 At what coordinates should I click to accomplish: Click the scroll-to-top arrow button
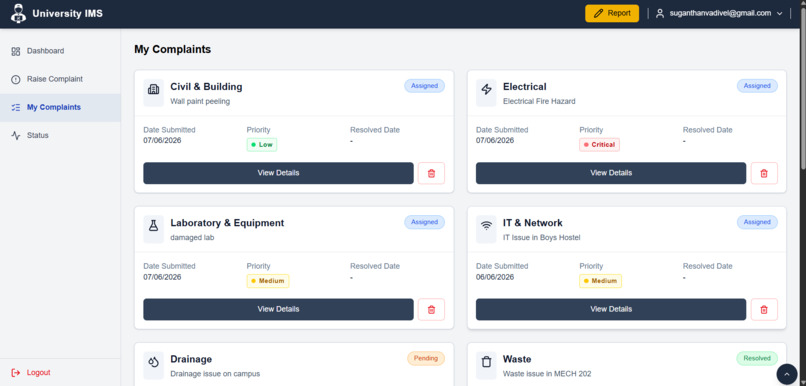point(786,374)
